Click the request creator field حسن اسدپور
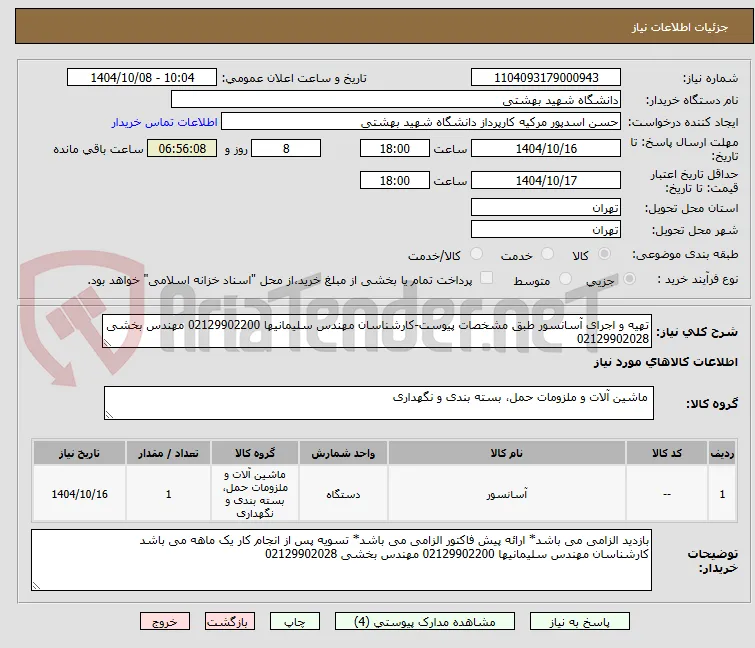This screenshot has width=755, height=648. point(421,122)
